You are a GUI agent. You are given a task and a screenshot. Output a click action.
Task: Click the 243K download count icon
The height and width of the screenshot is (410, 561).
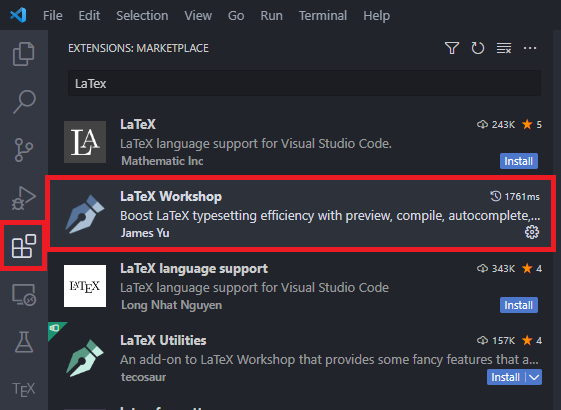pyautogui.click(x=482, y=125)
